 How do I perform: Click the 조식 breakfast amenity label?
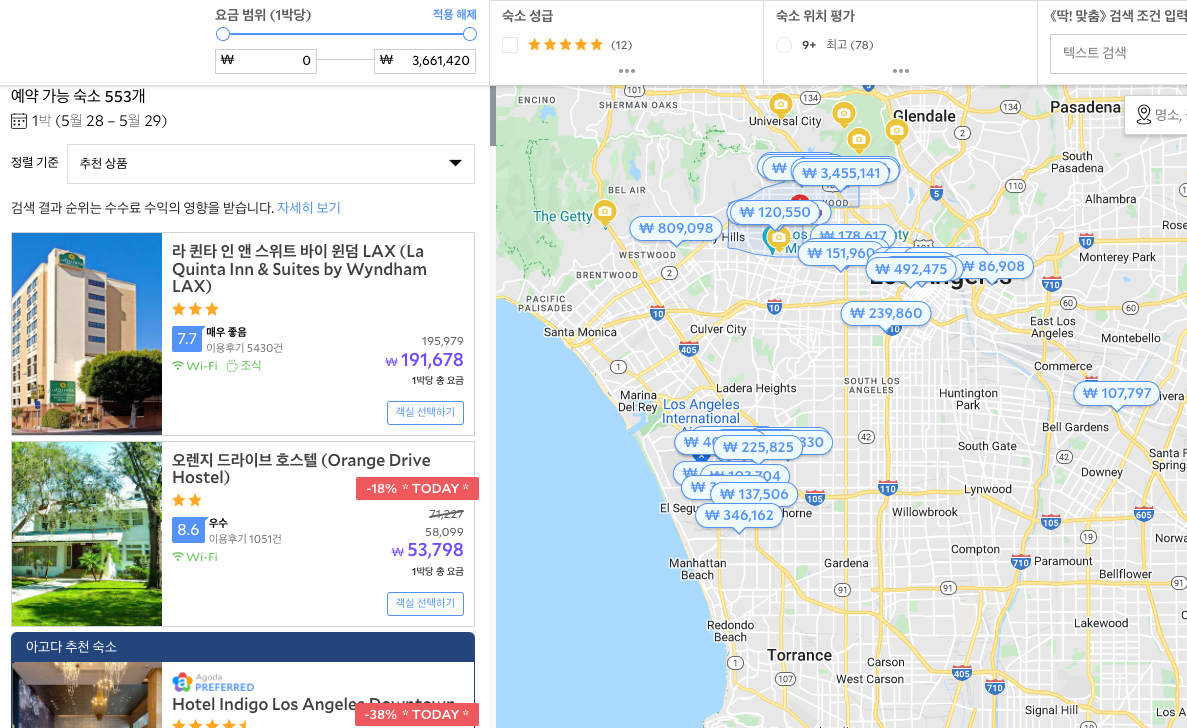coord(244,366)
